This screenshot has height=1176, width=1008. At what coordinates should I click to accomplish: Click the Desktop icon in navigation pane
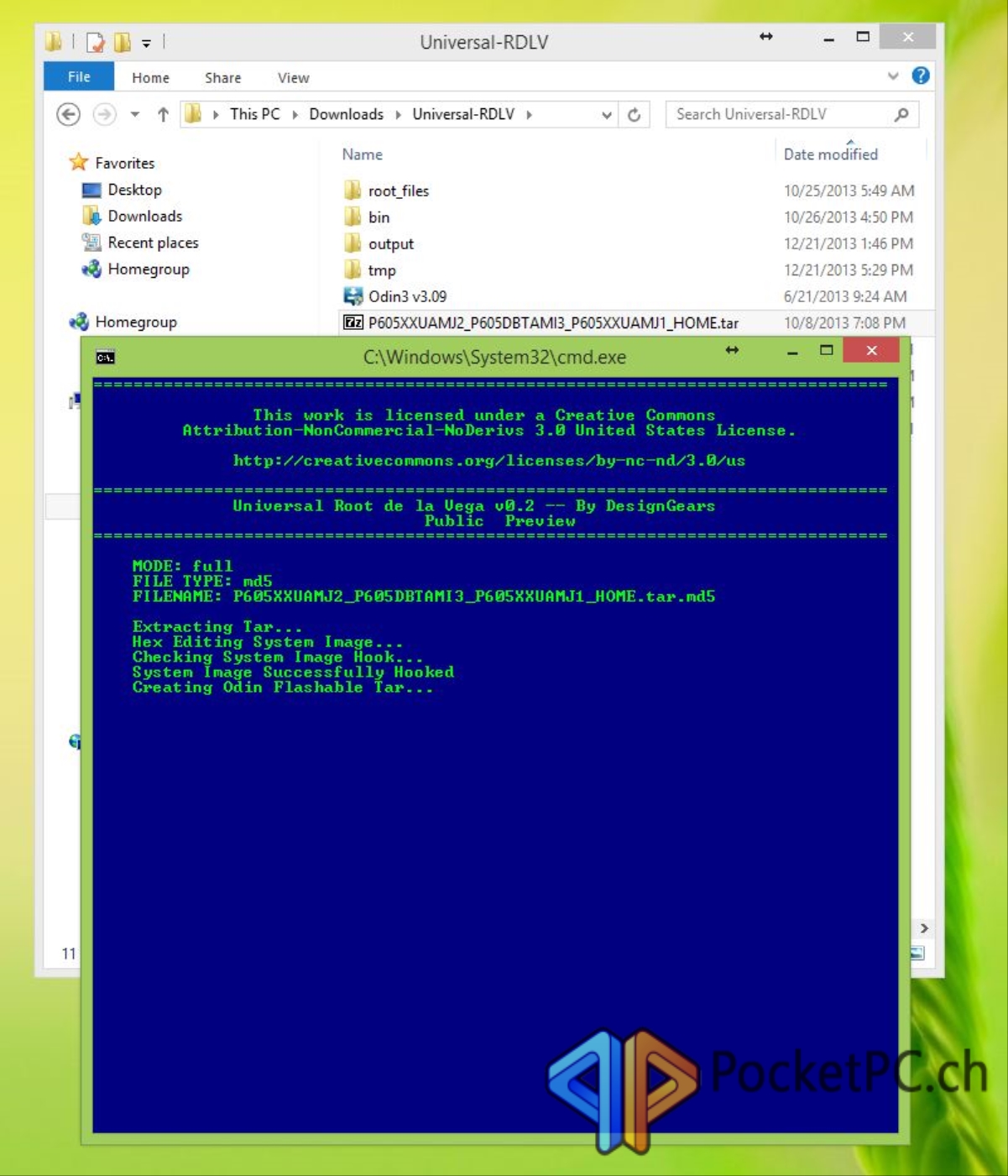(x=91, y=191)
